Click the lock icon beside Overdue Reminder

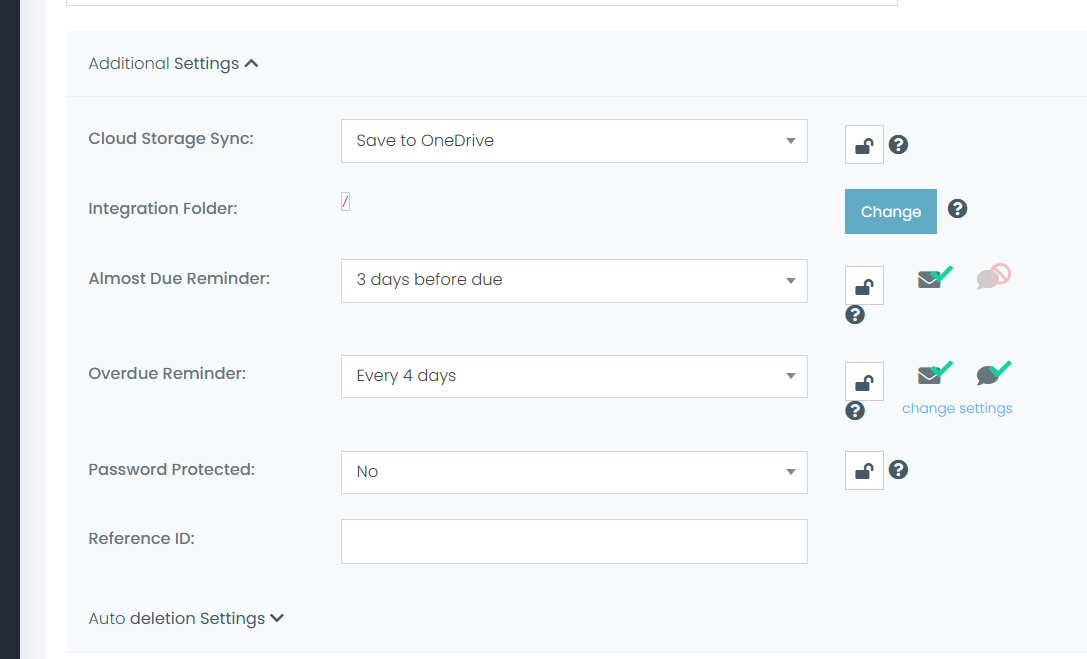point(864,382)
